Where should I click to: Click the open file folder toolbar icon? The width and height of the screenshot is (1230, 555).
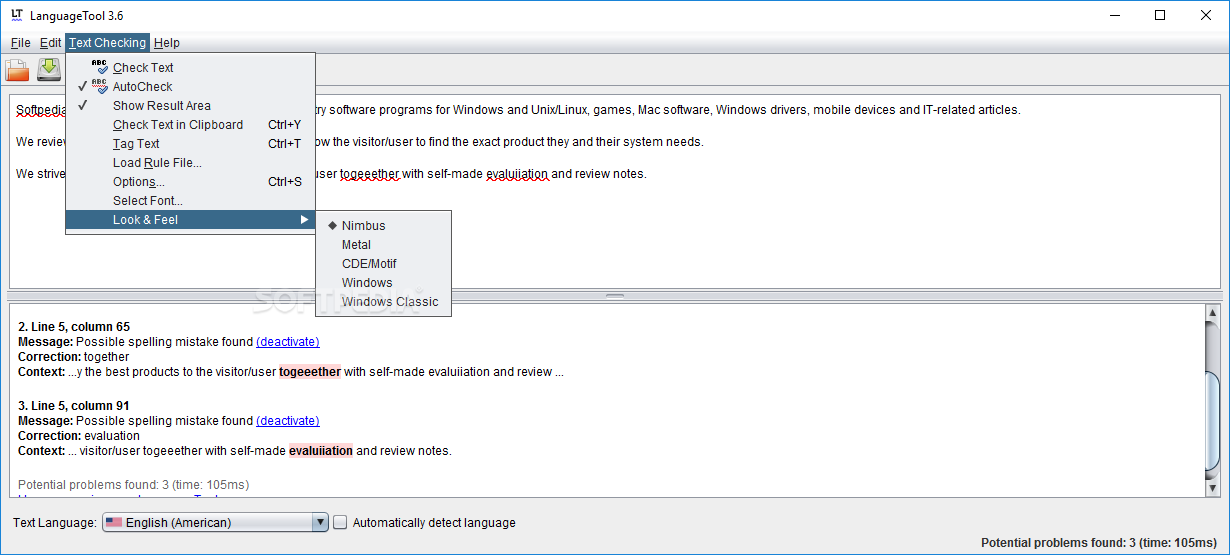(17, 69)
